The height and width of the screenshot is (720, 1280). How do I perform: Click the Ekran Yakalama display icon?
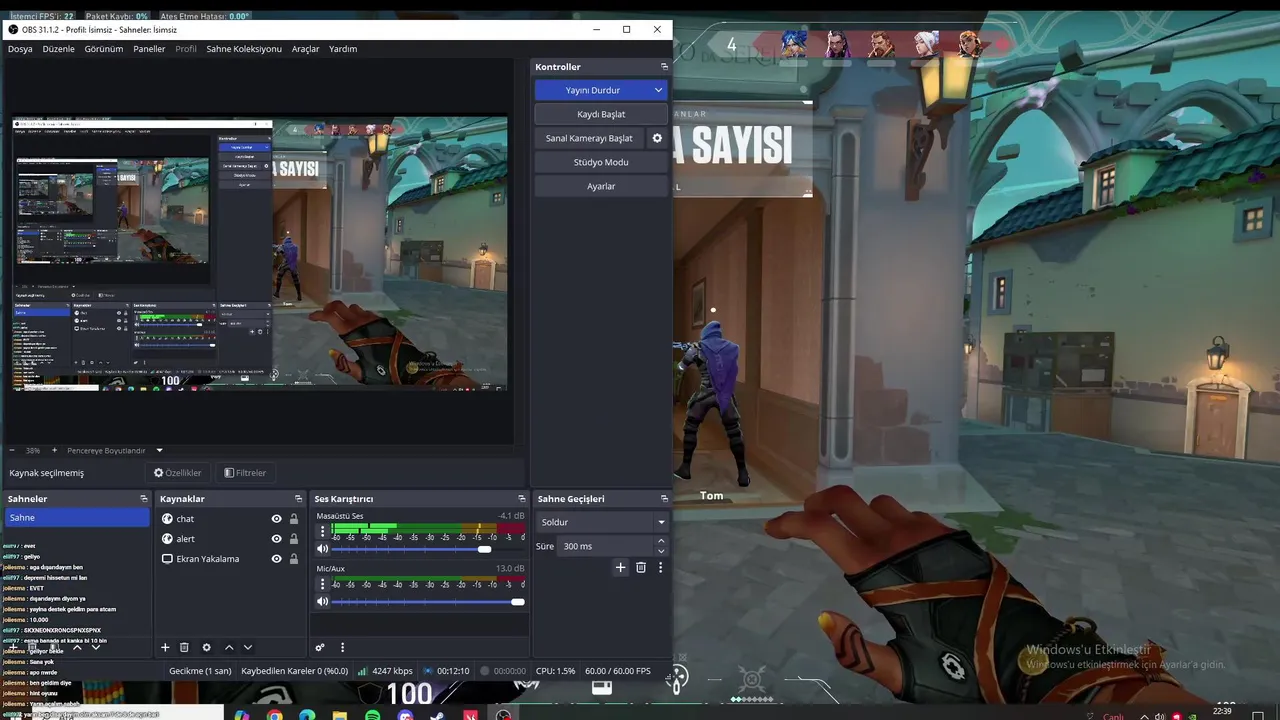coord(167,559)
